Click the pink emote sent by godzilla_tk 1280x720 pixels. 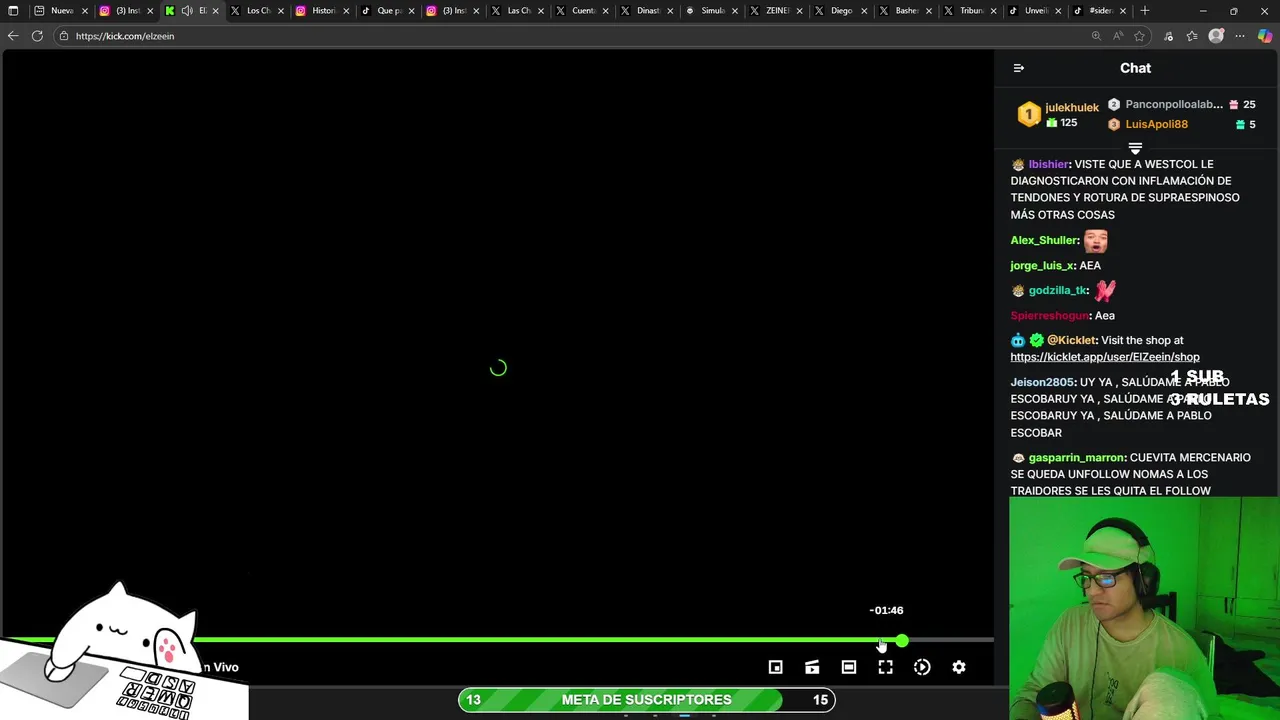(x=1104, y=290)
